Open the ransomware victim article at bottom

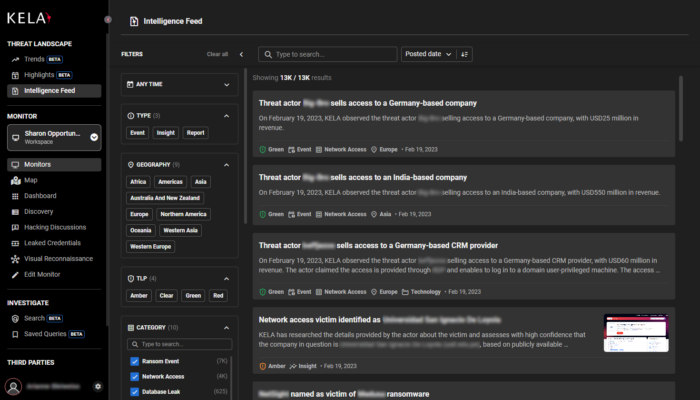coord(464,391)
